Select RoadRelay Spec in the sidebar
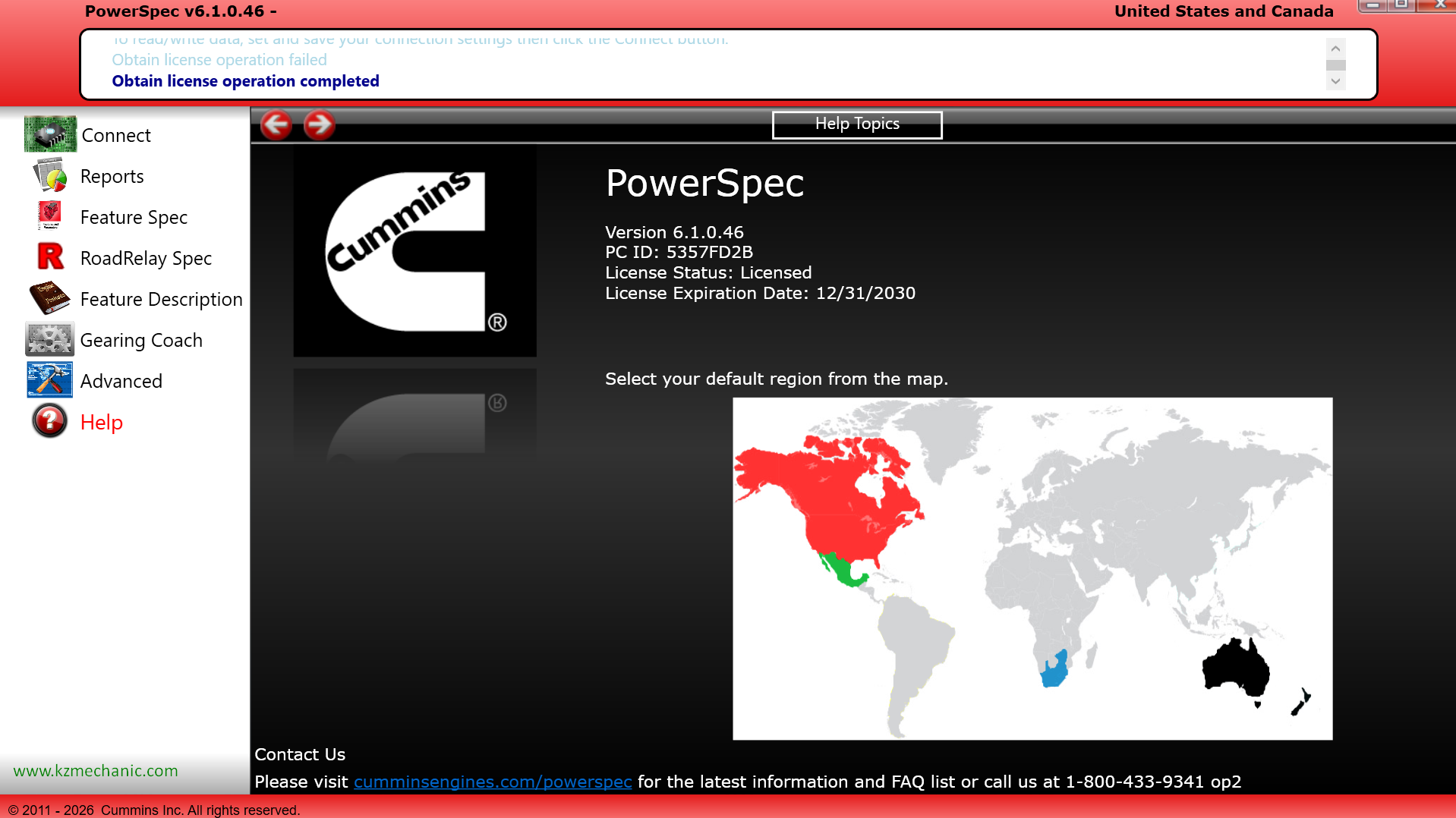Viewport: 1456px width, 818px height. (x=146, y=258)
